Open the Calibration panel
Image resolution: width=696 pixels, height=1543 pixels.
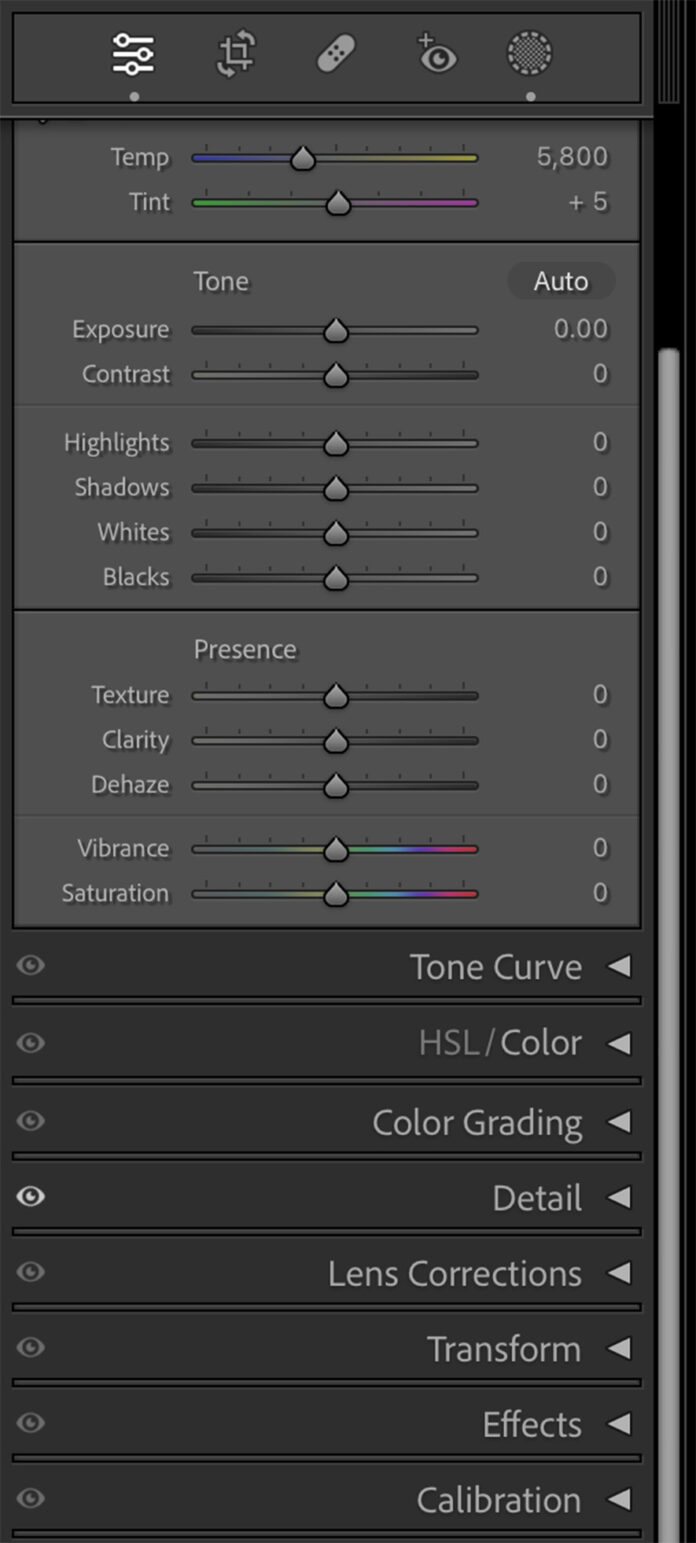click(618, 1498)
